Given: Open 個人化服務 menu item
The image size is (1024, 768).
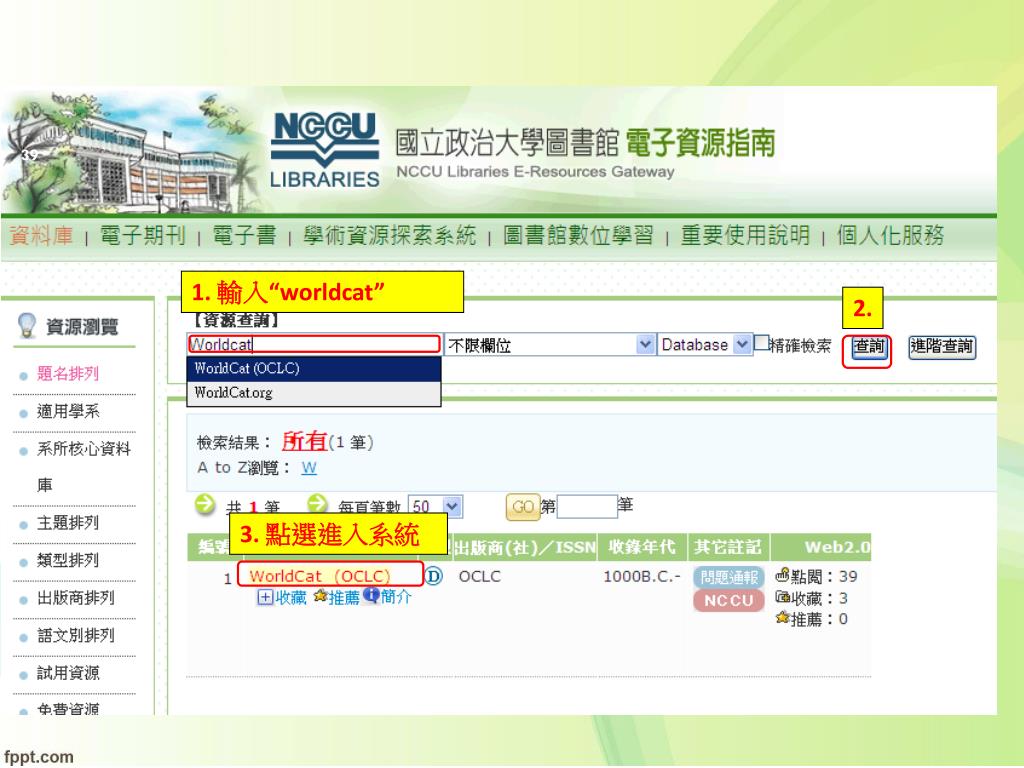Looking at the screenshot, I should pos(891,235).
